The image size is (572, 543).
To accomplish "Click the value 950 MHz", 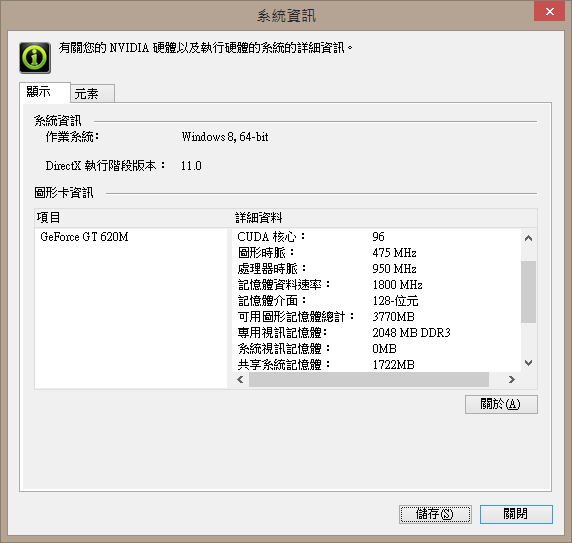I will 394,269.
